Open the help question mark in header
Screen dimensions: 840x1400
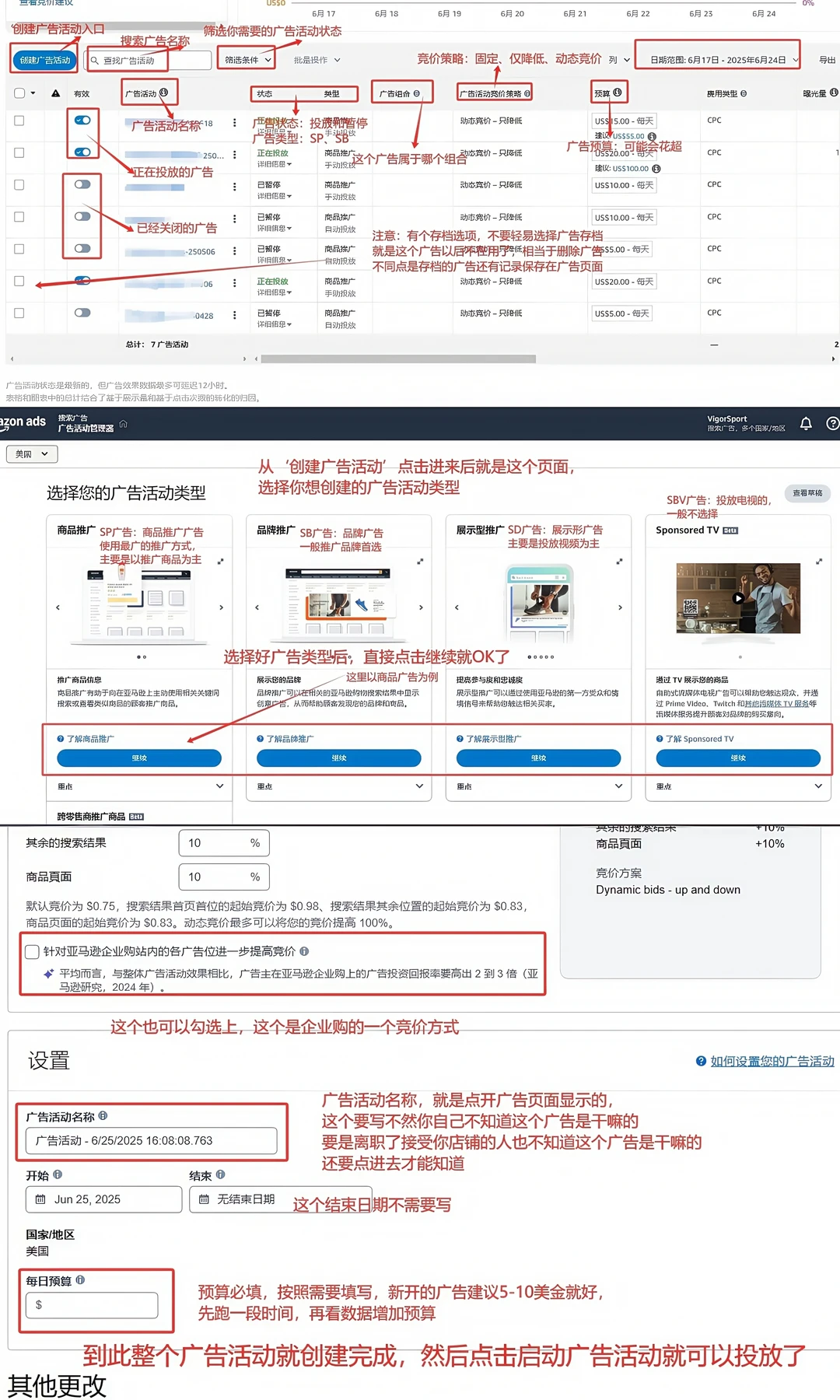[x=832, y=423]
